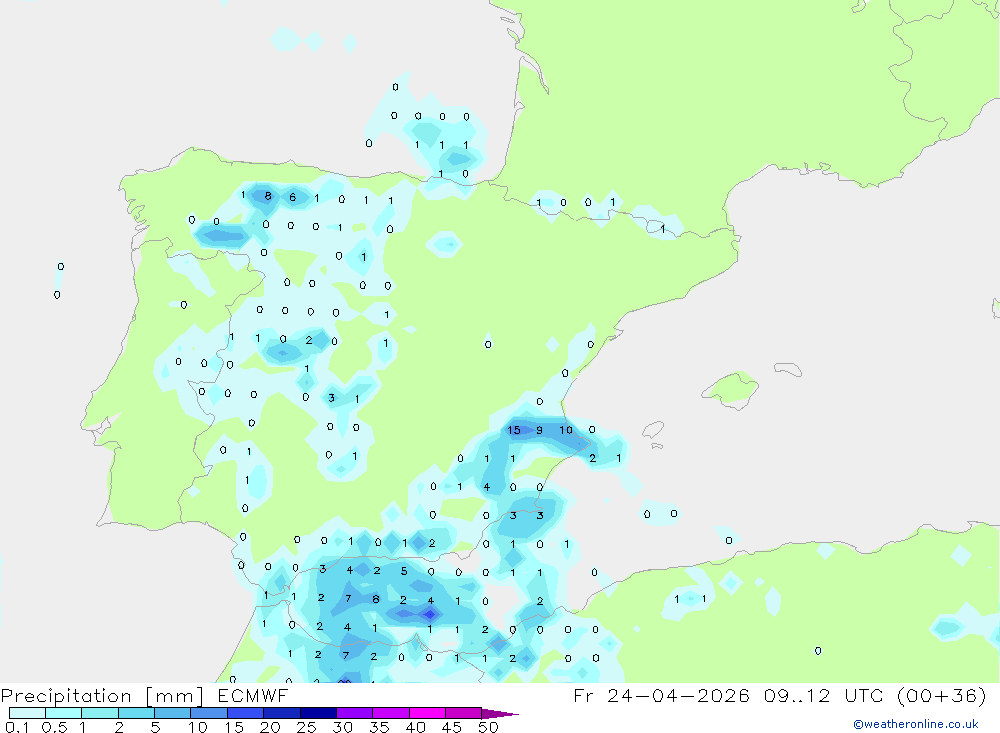Select the 0.5–1 mm legend swatch
The width and height of the screenshot is (1000, 733).
pyautogui.click(x=64, y=713)
